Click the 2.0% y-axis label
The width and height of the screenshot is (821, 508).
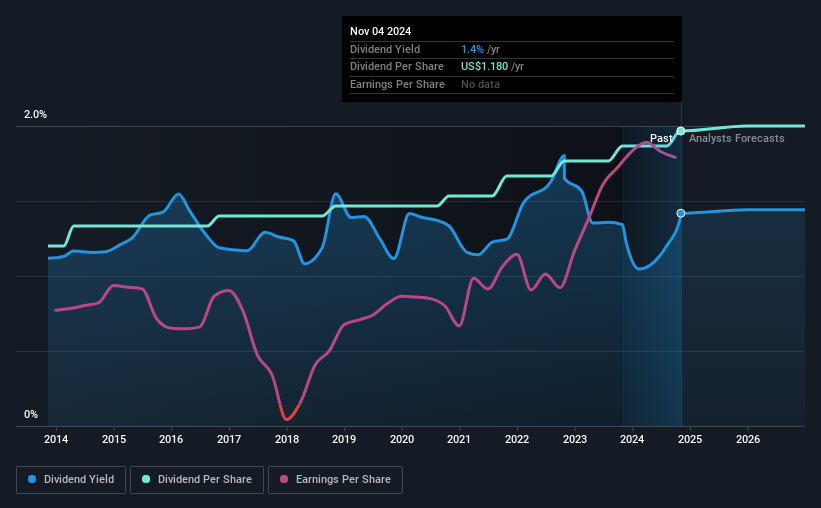(35, 115)
